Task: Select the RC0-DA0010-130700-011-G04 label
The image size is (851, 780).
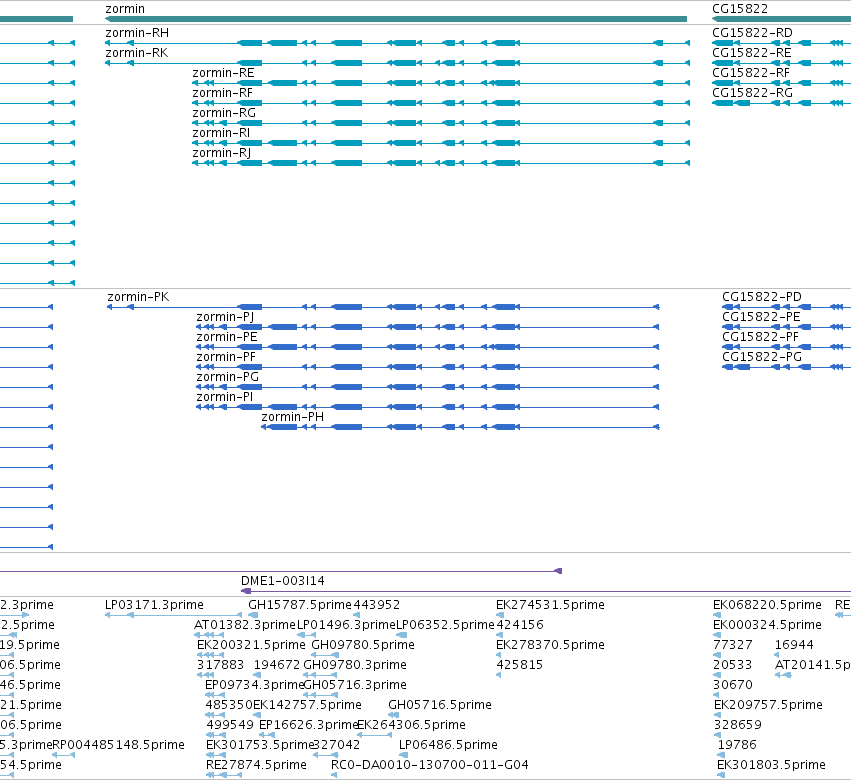Action: click(430, 765)
